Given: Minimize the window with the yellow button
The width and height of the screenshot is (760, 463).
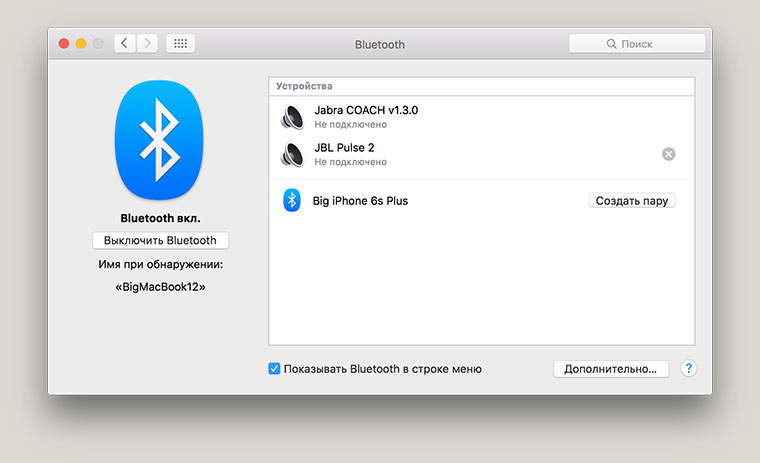Looking at the screenshot, I should (81, 44).
